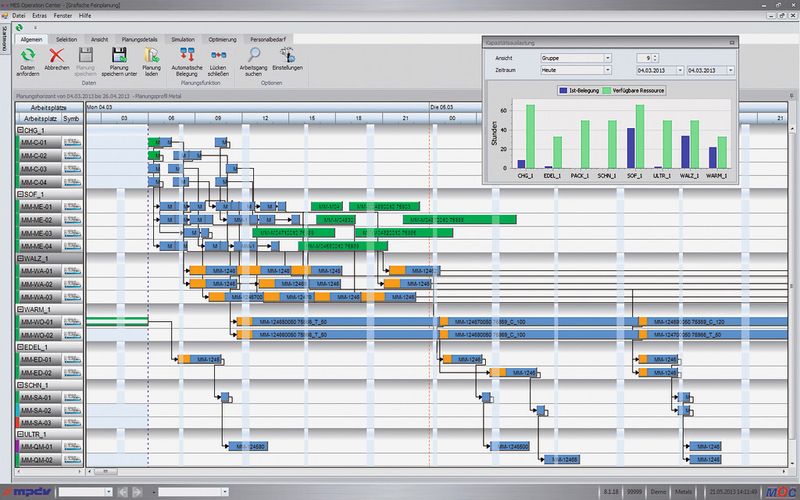Screen dimensions: 800x500
Task: Click the application icon beside Datei menu
Action: (x=5, y=16)
